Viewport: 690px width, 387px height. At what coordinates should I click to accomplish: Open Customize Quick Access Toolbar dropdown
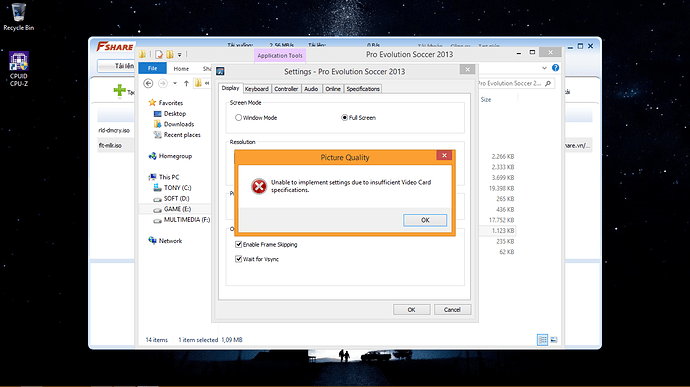pos(180,55)
